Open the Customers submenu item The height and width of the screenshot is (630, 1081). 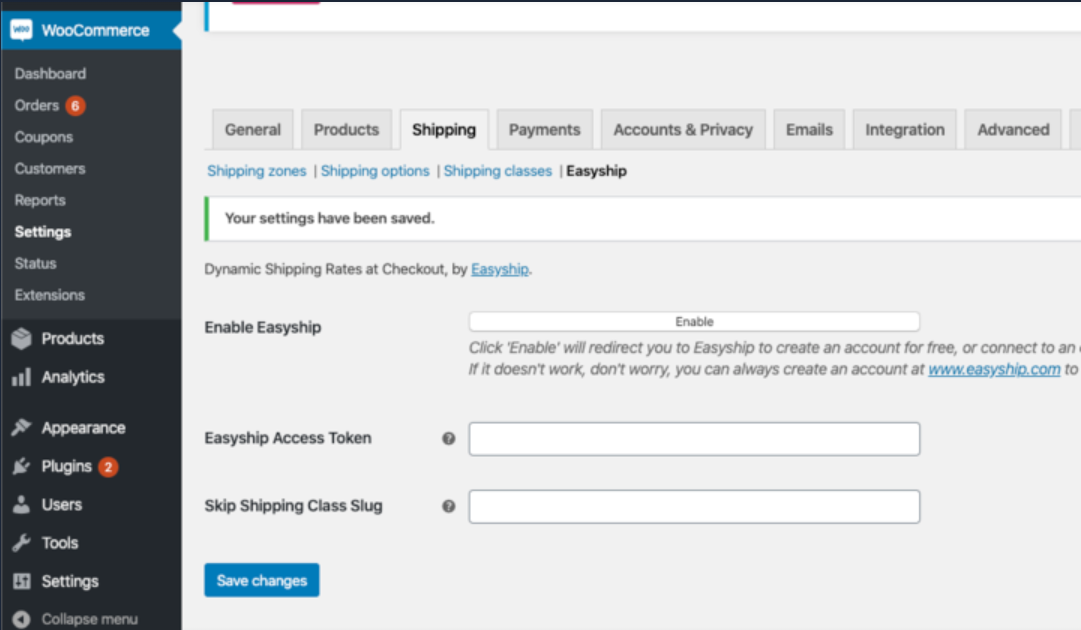pyautogui.click(x=50, y=168)
